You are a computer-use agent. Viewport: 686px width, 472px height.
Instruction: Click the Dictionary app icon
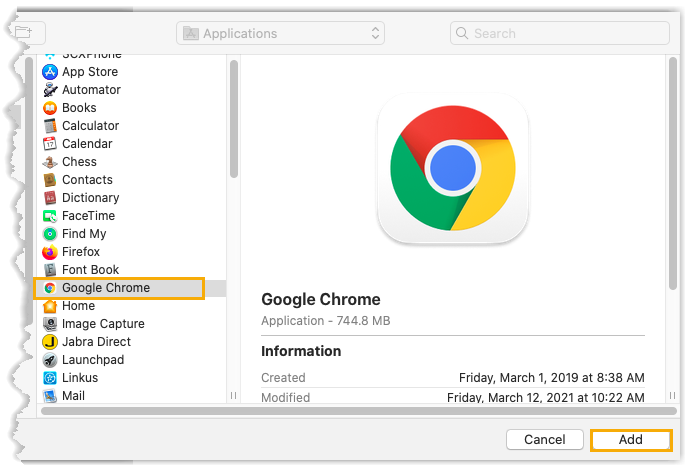click(x=50, y=198)
